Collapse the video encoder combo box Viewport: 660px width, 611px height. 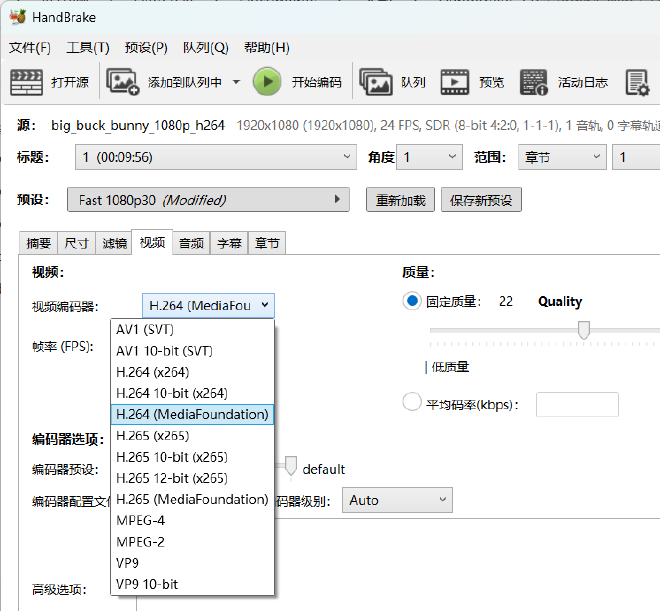(x=208, y=306)
